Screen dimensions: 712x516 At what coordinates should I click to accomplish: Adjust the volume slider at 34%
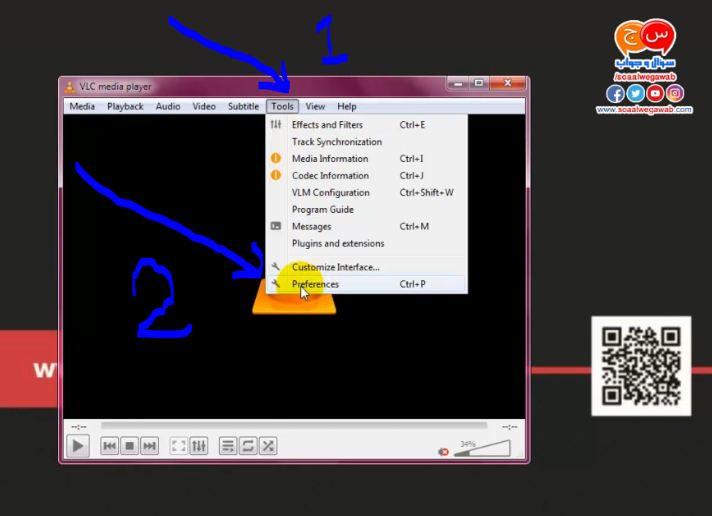(482, 448)
